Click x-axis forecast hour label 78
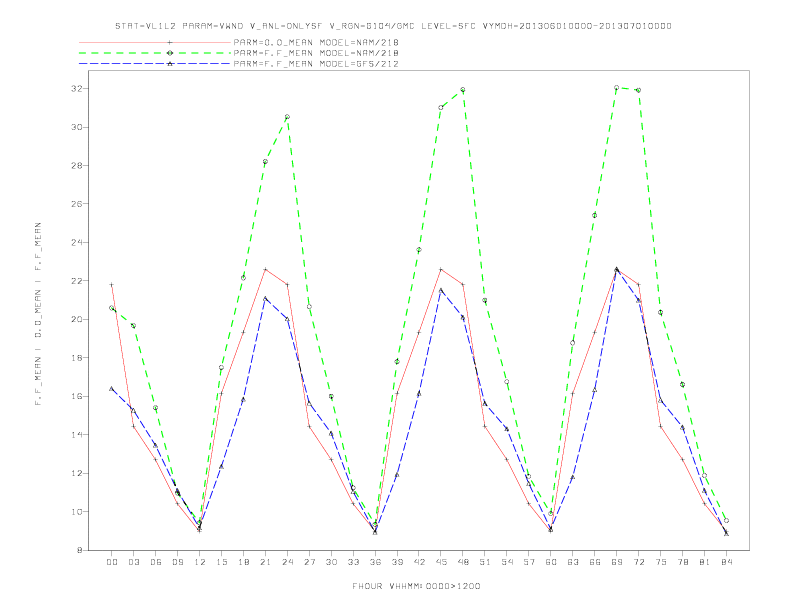This screenshot has width=792, height=612. [x=682, y=562]
